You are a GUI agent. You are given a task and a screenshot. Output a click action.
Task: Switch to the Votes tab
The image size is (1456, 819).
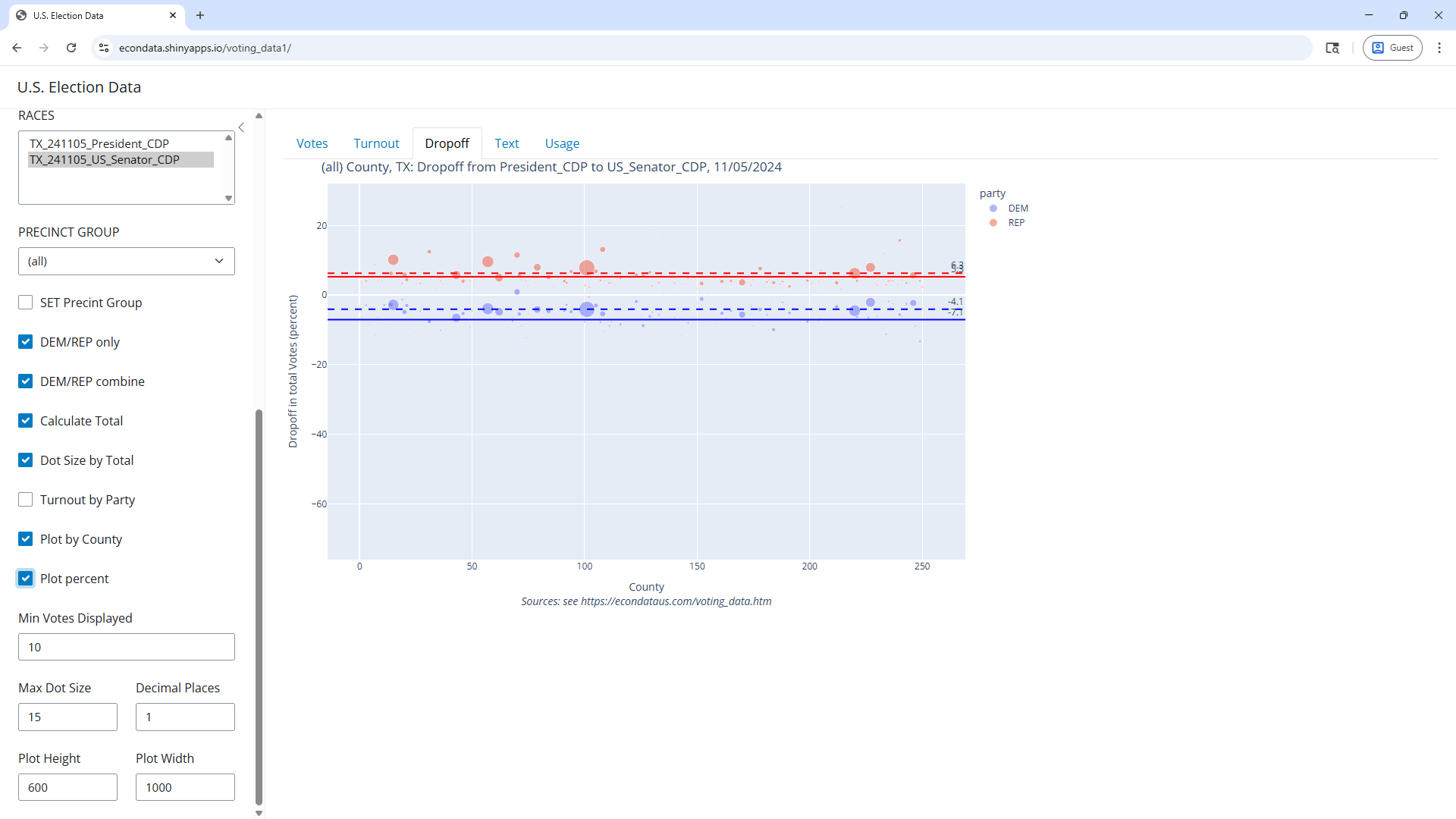312,143
